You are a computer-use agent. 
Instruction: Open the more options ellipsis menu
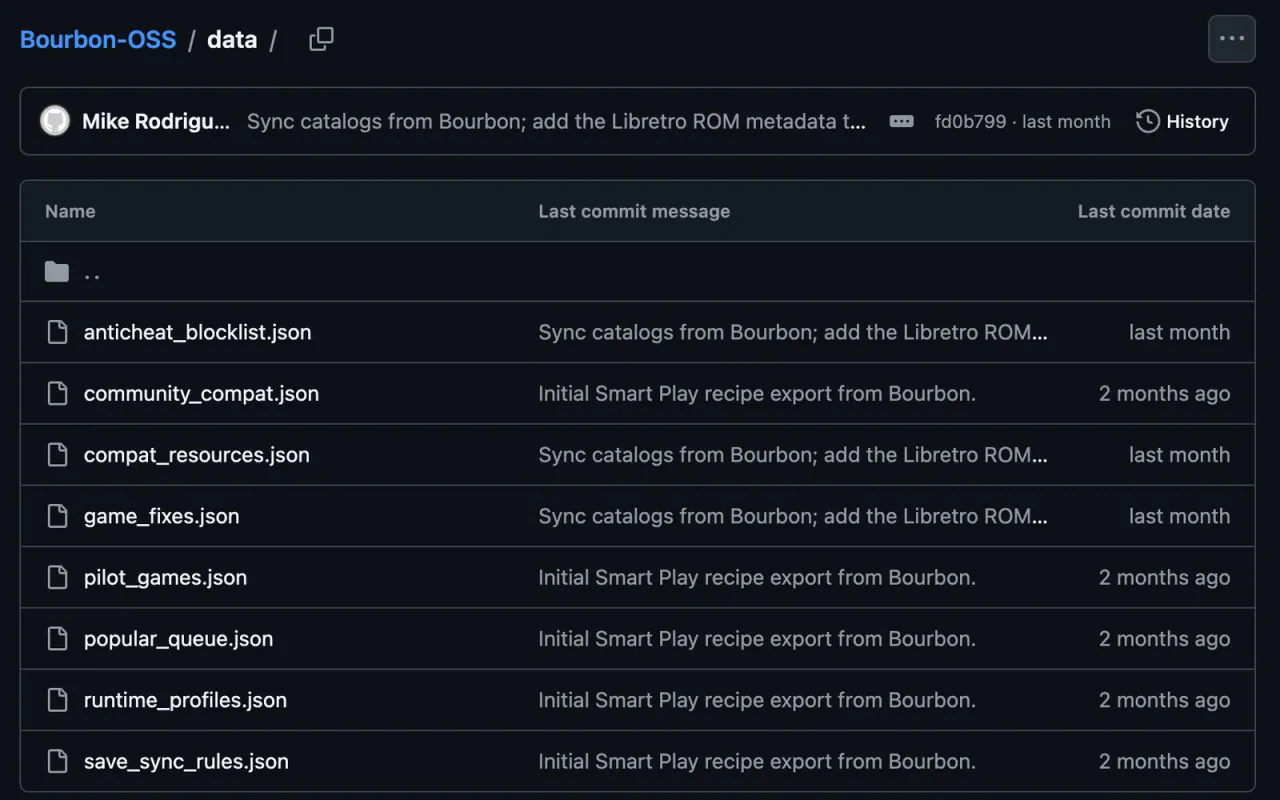1232,39
